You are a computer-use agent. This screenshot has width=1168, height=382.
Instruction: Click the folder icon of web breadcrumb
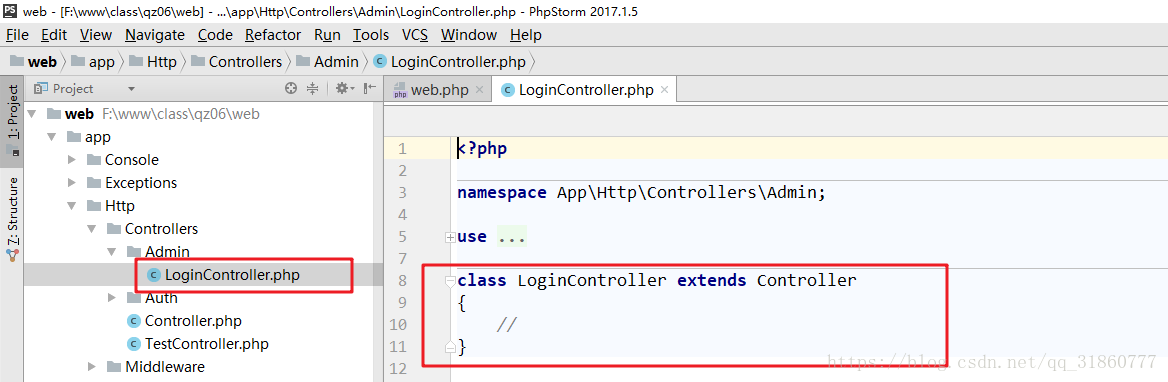(x=16, y=62)
